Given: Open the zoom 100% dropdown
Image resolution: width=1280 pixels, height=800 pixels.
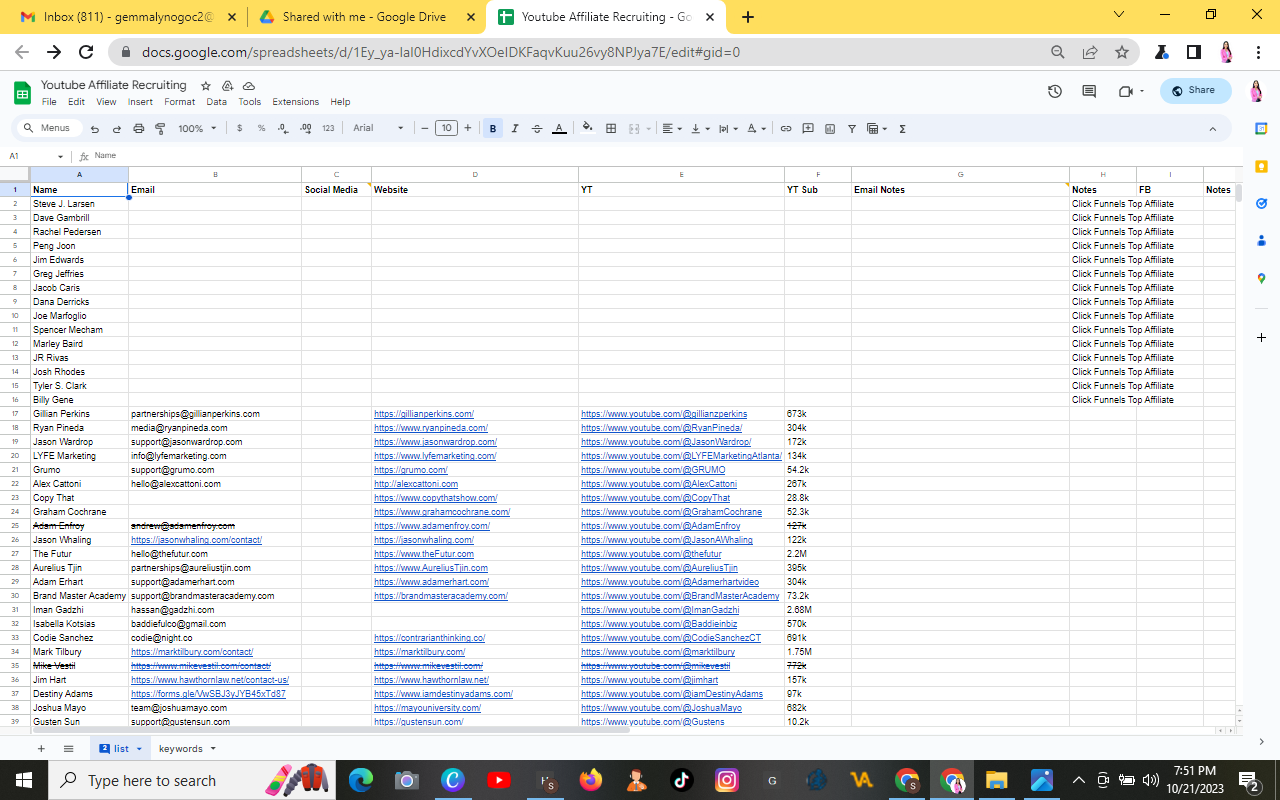Looking at the screenshot, I should [x=197, y=128].
